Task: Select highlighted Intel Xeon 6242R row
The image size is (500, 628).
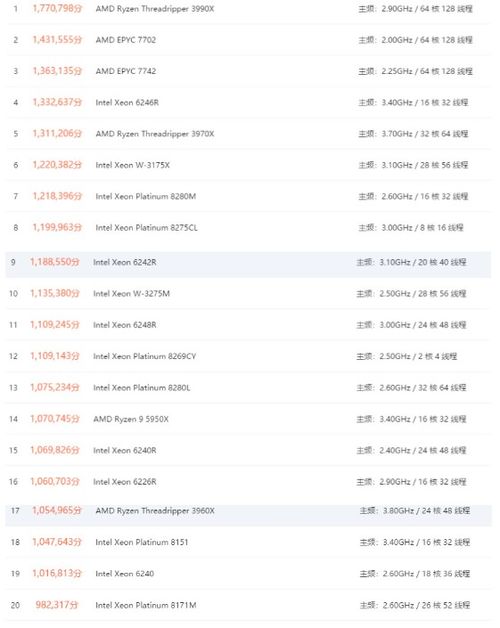Action: click(248, 262)
